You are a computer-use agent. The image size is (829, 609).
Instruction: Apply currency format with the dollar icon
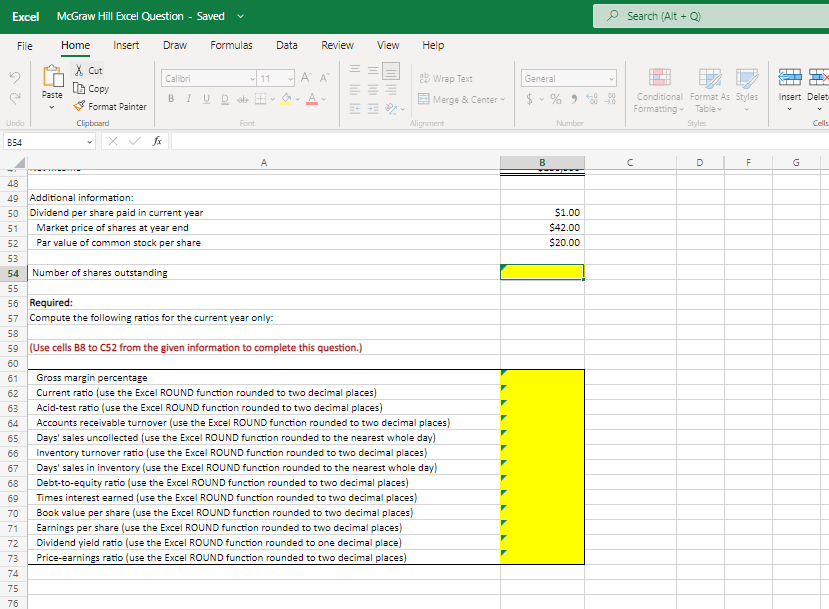(x=529, y=99)
